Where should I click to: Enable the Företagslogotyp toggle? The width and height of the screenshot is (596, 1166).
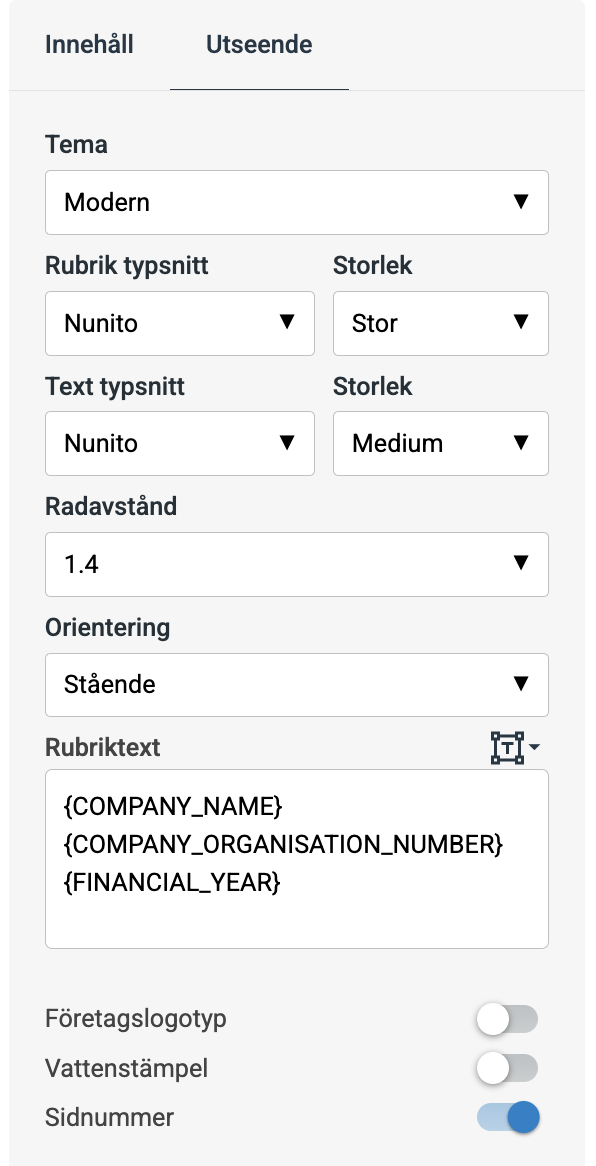[507, 1018]
